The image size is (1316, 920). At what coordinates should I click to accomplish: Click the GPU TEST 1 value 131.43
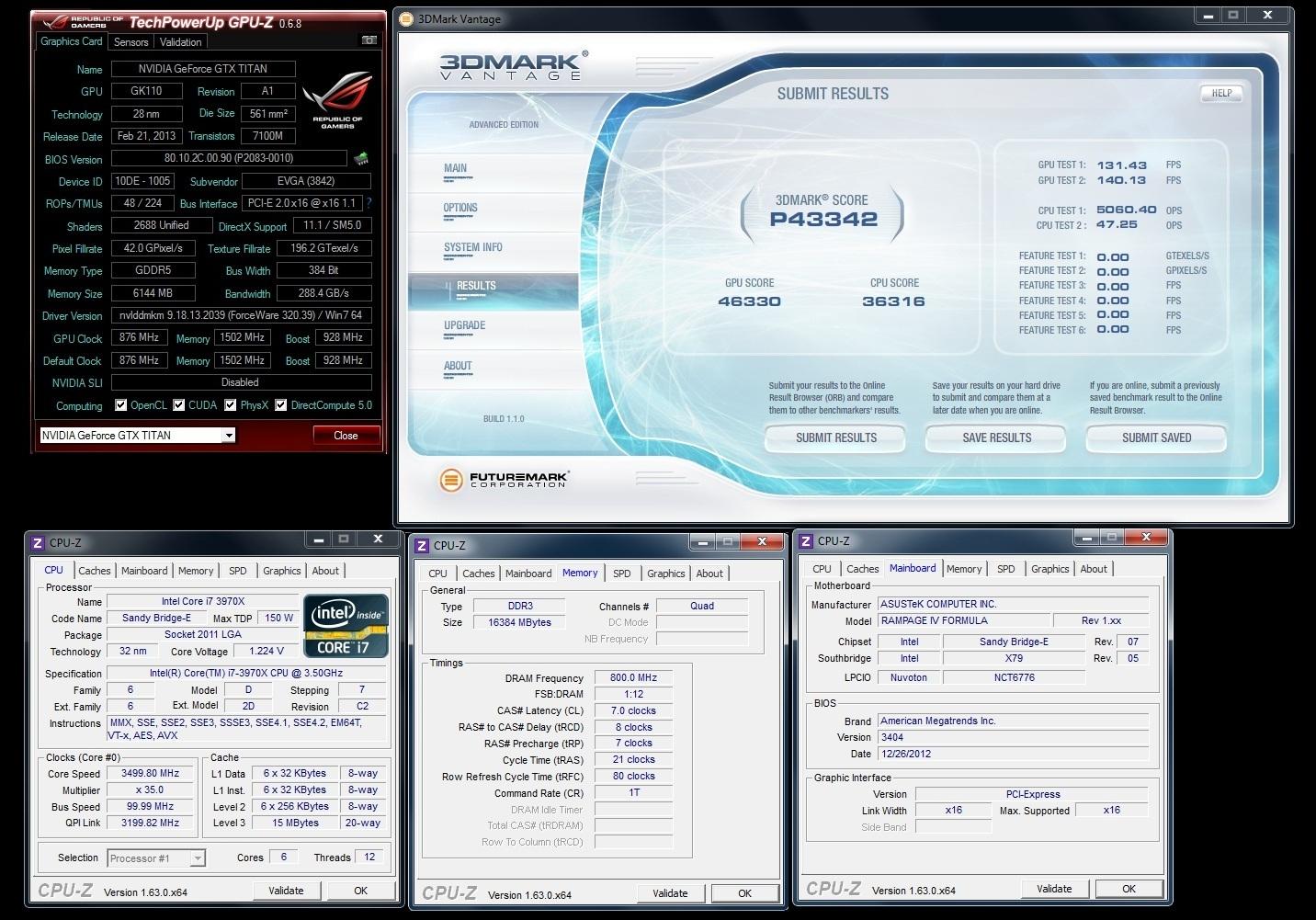click(1121, 165)
